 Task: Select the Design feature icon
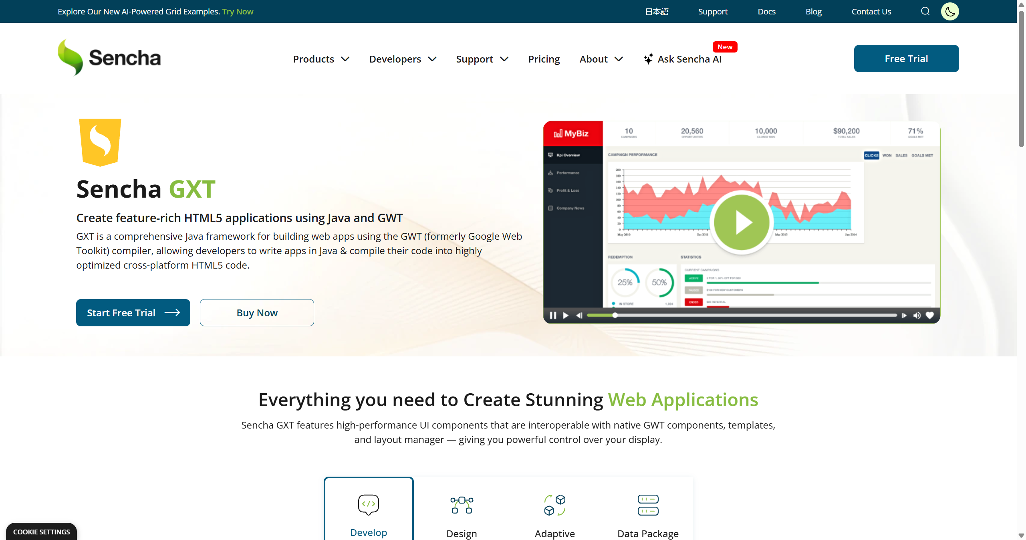coord(461,505)
